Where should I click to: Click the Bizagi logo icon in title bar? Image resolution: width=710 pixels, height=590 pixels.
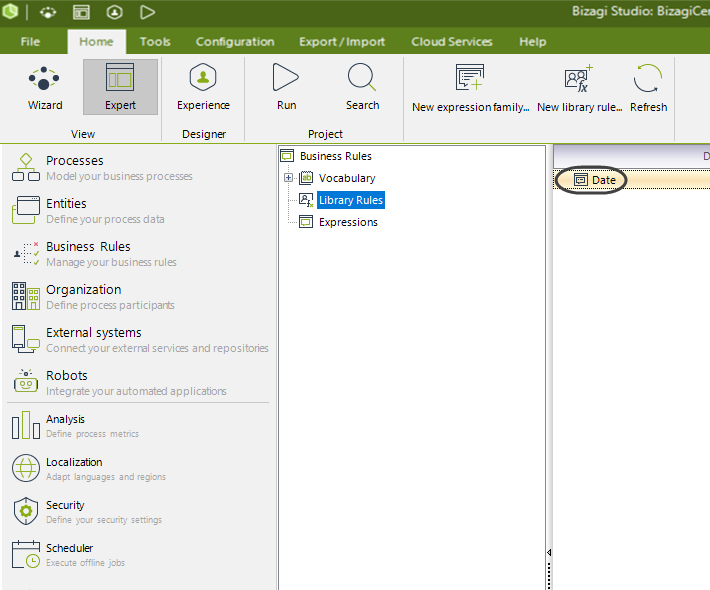(10, 11)
